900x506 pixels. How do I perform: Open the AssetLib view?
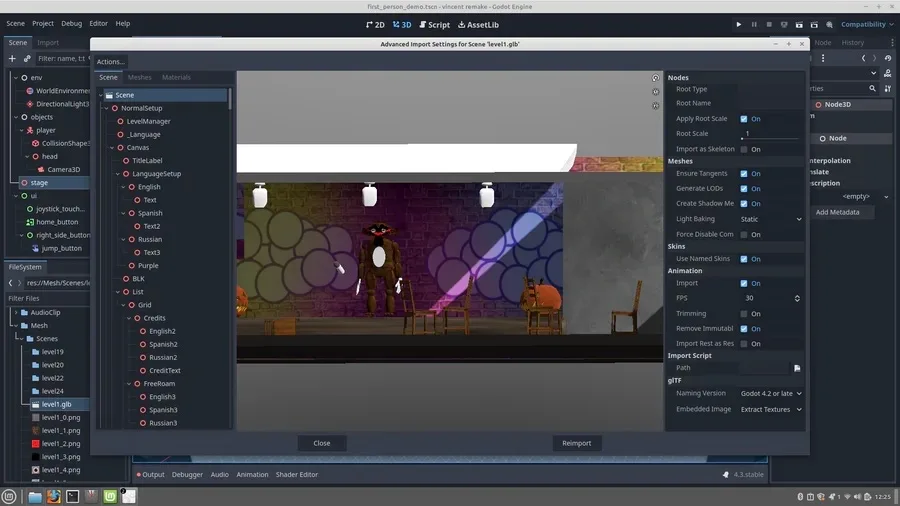pos(478,25)
